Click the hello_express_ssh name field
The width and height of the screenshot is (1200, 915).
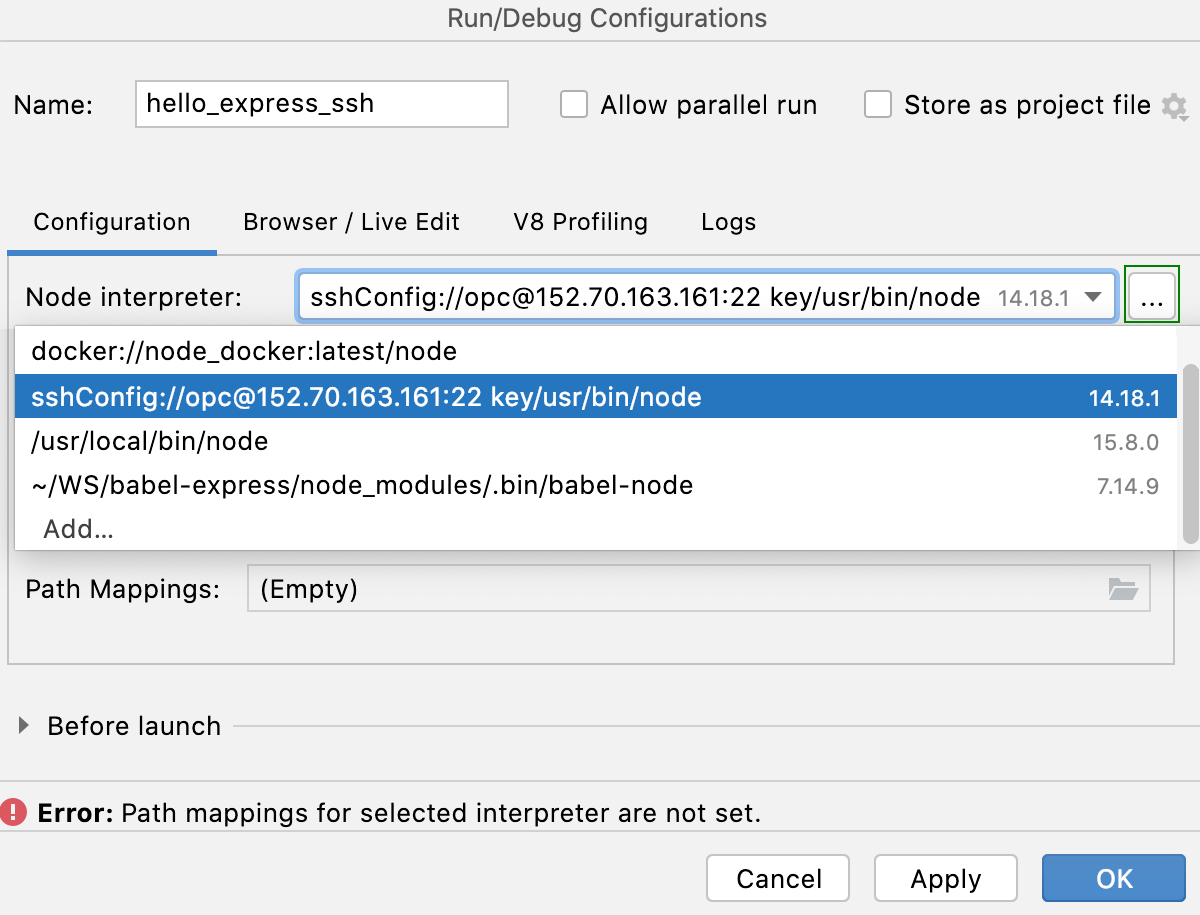pos(320,103)
